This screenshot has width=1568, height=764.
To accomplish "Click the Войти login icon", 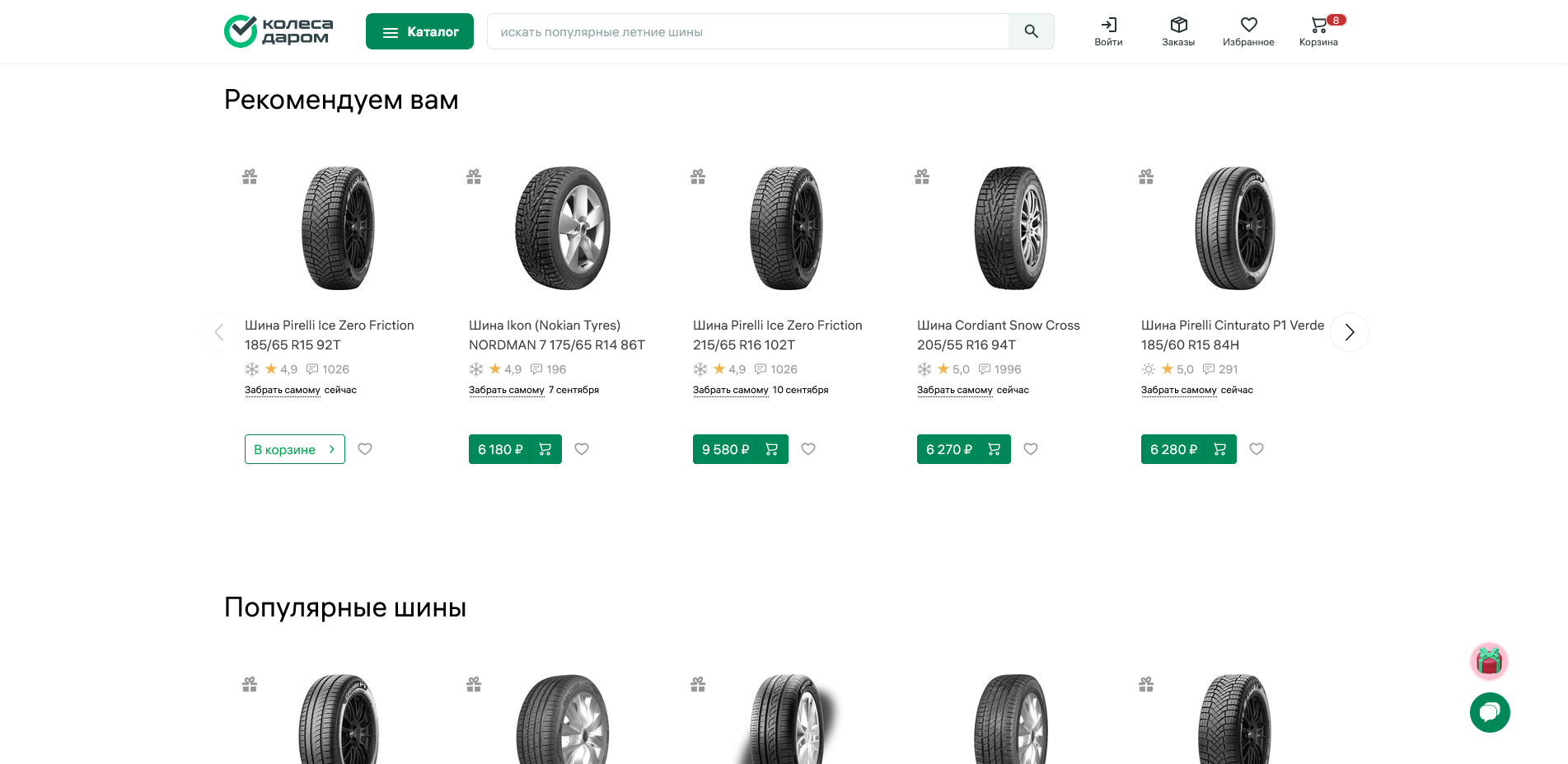I will (x=1108, y=30).
